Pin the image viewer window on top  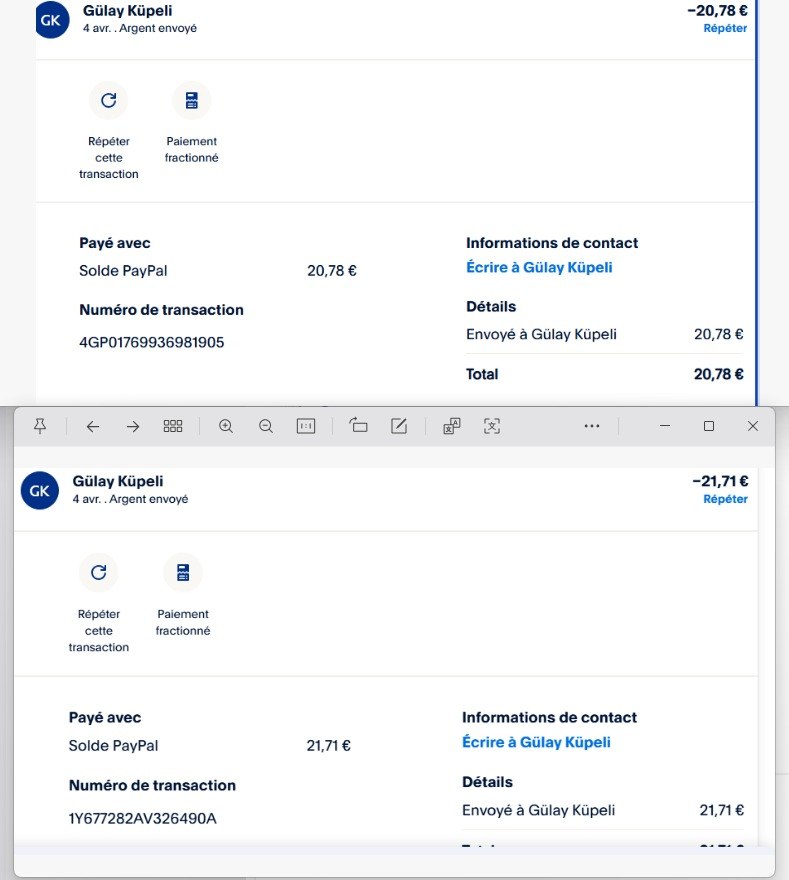[x=40, y=426]
